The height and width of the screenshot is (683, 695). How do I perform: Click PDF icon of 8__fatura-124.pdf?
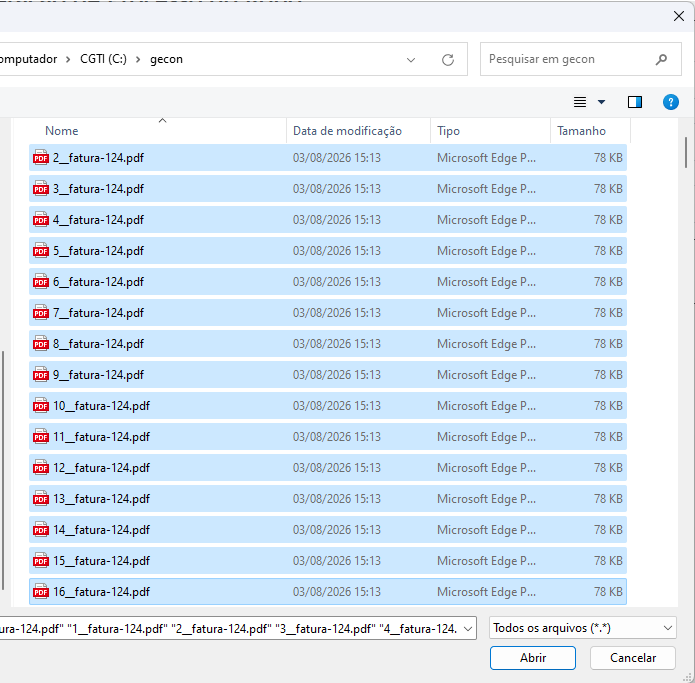coord(41,343)
